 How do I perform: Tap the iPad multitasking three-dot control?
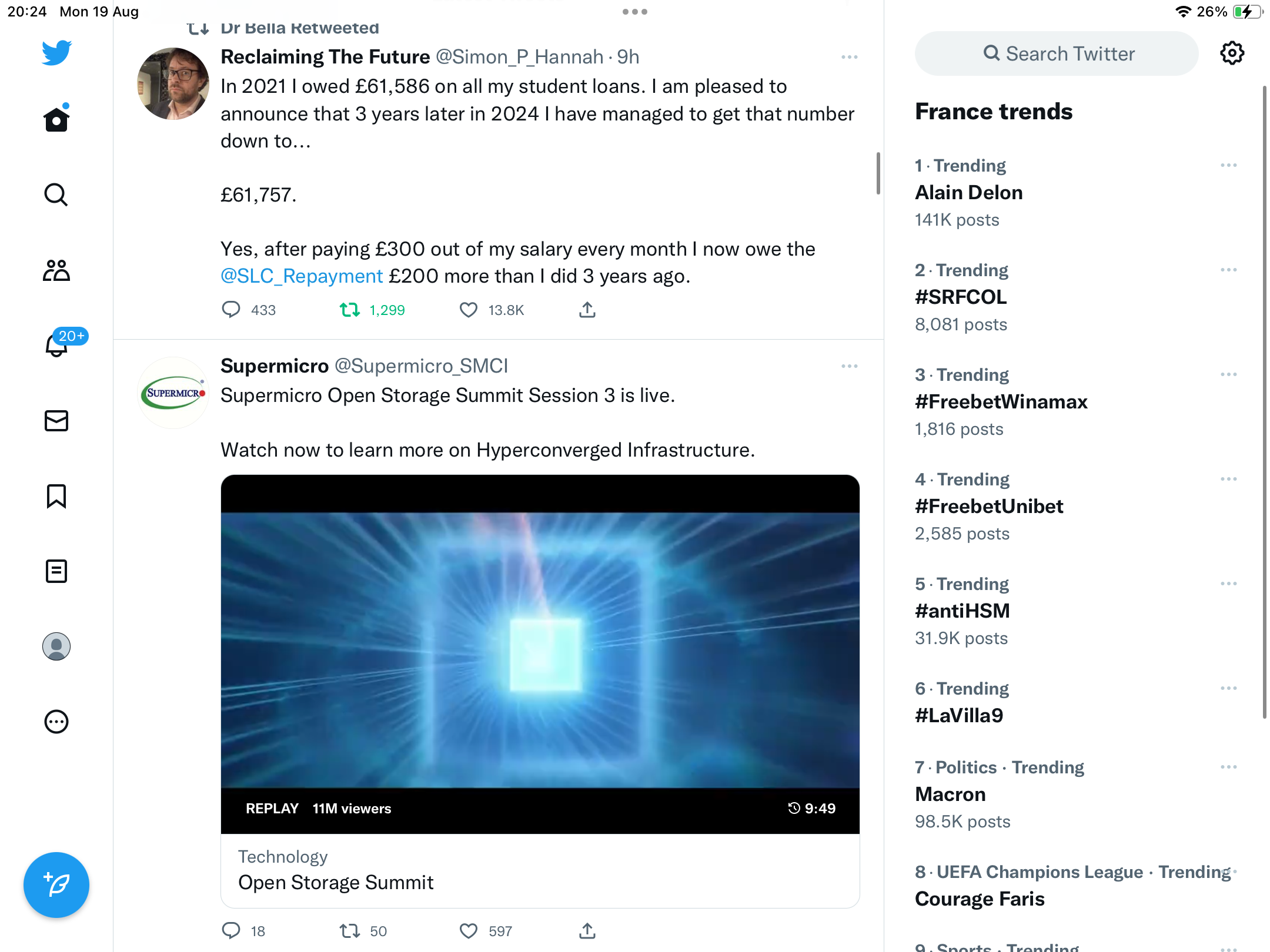pos(635,12)
